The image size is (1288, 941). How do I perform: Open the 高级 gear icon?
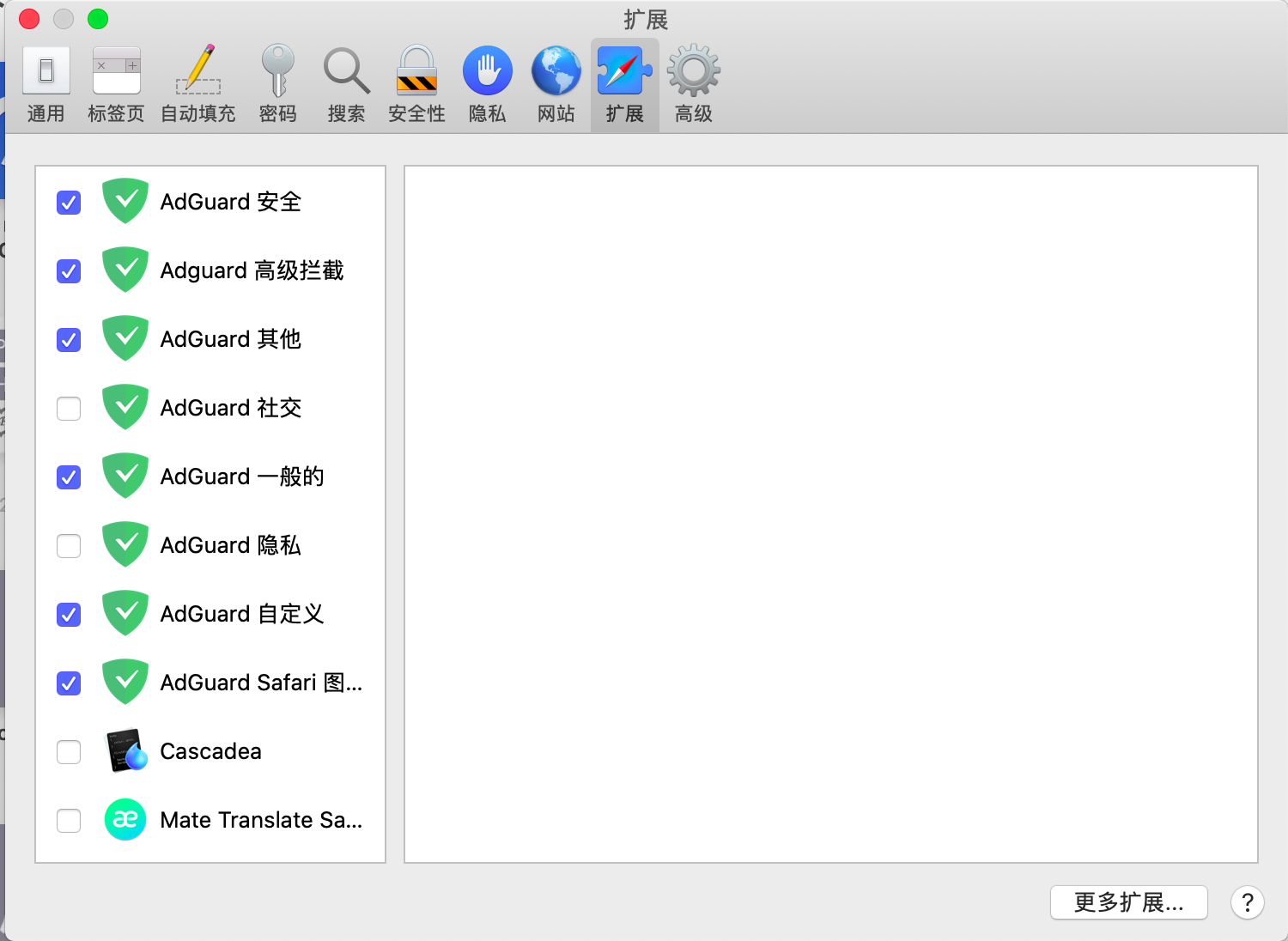(694, 70)
